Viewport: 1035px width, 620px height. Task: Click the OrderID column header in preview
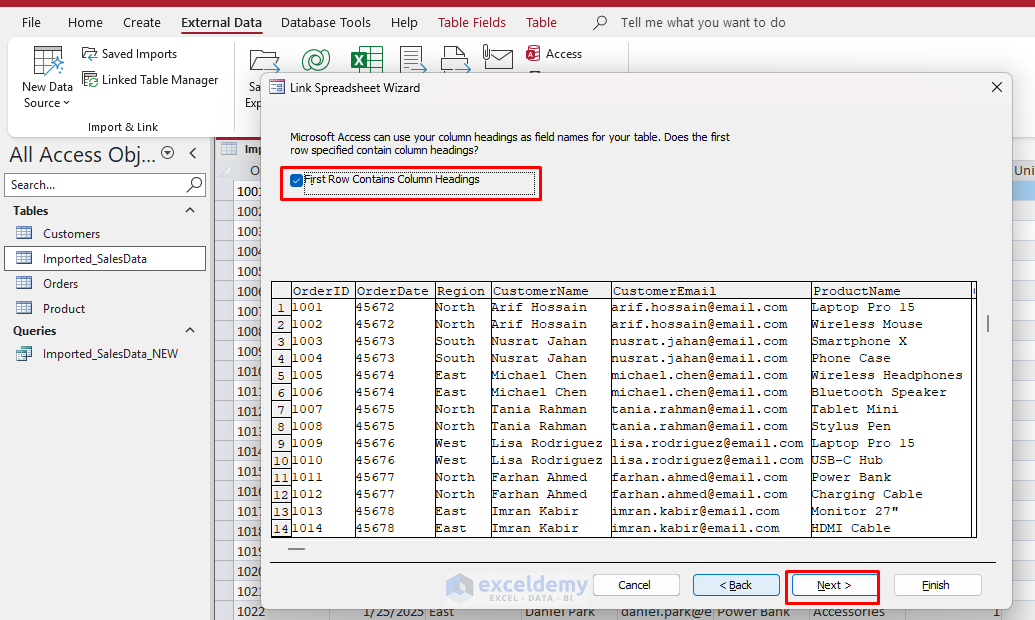(x=323, y=291)
